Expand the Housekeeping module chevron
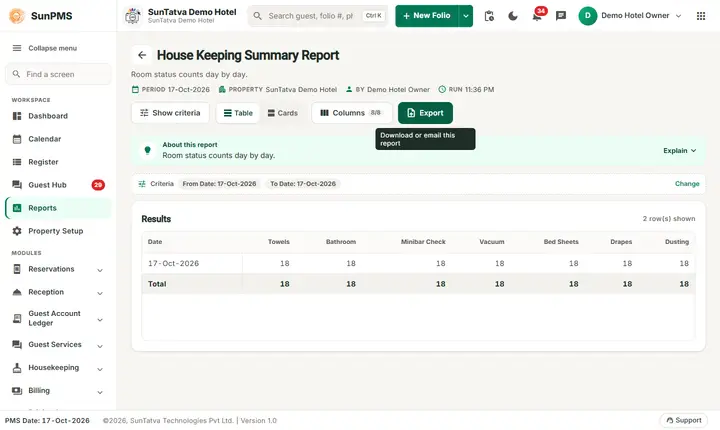The height and width of the screenshot is (430, 720). [x=100, y=369]
